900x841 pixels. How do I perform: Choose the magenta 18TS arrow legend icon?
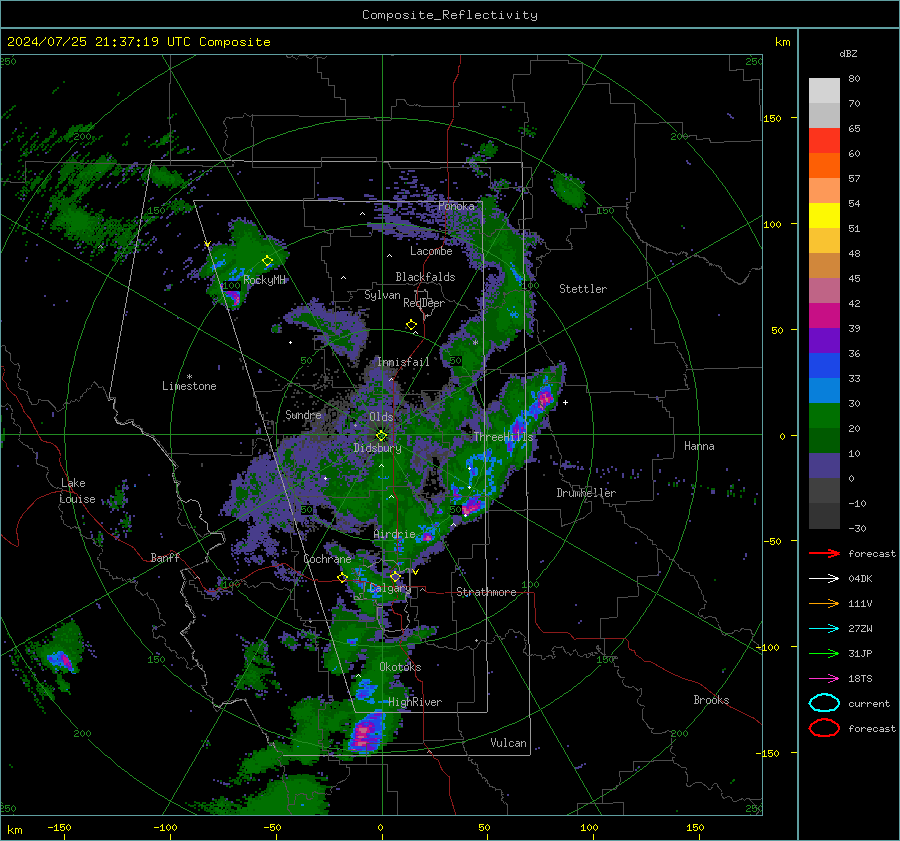point(824,679)
